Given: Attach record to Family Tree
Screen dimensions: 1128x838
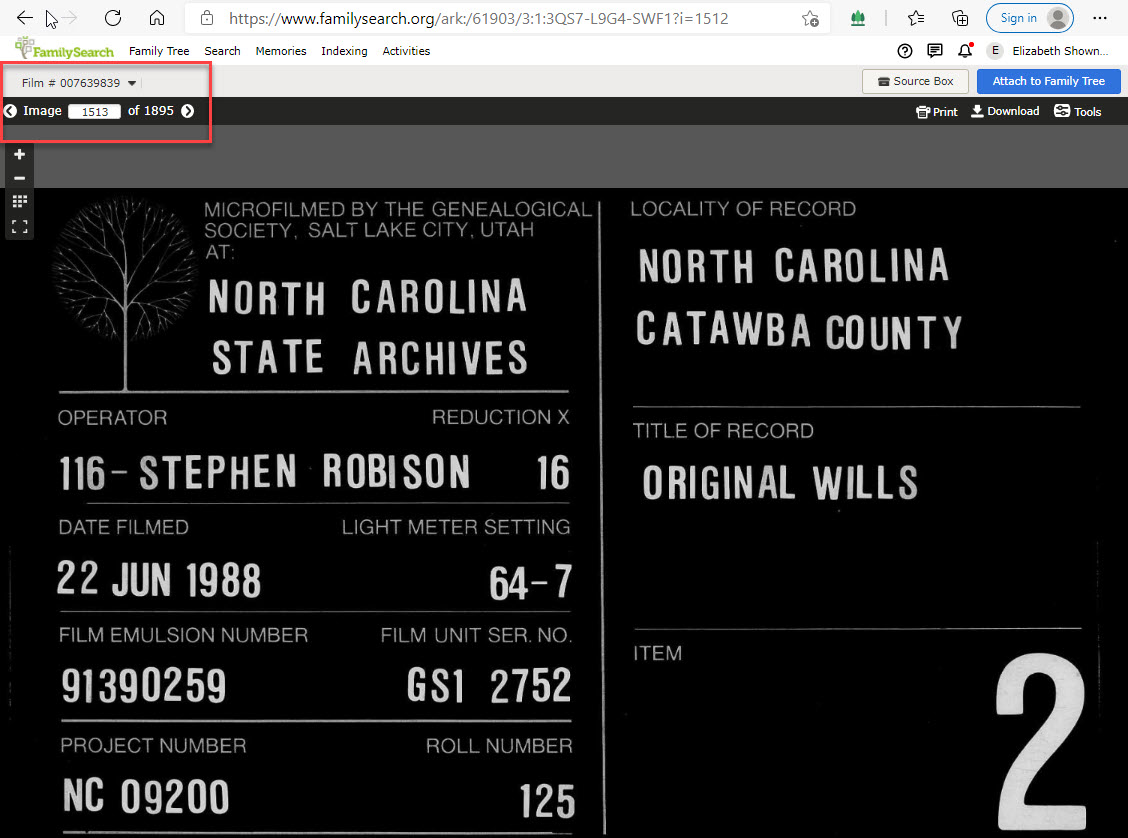Looking at the screenshot, I should tap(1048, 81).
